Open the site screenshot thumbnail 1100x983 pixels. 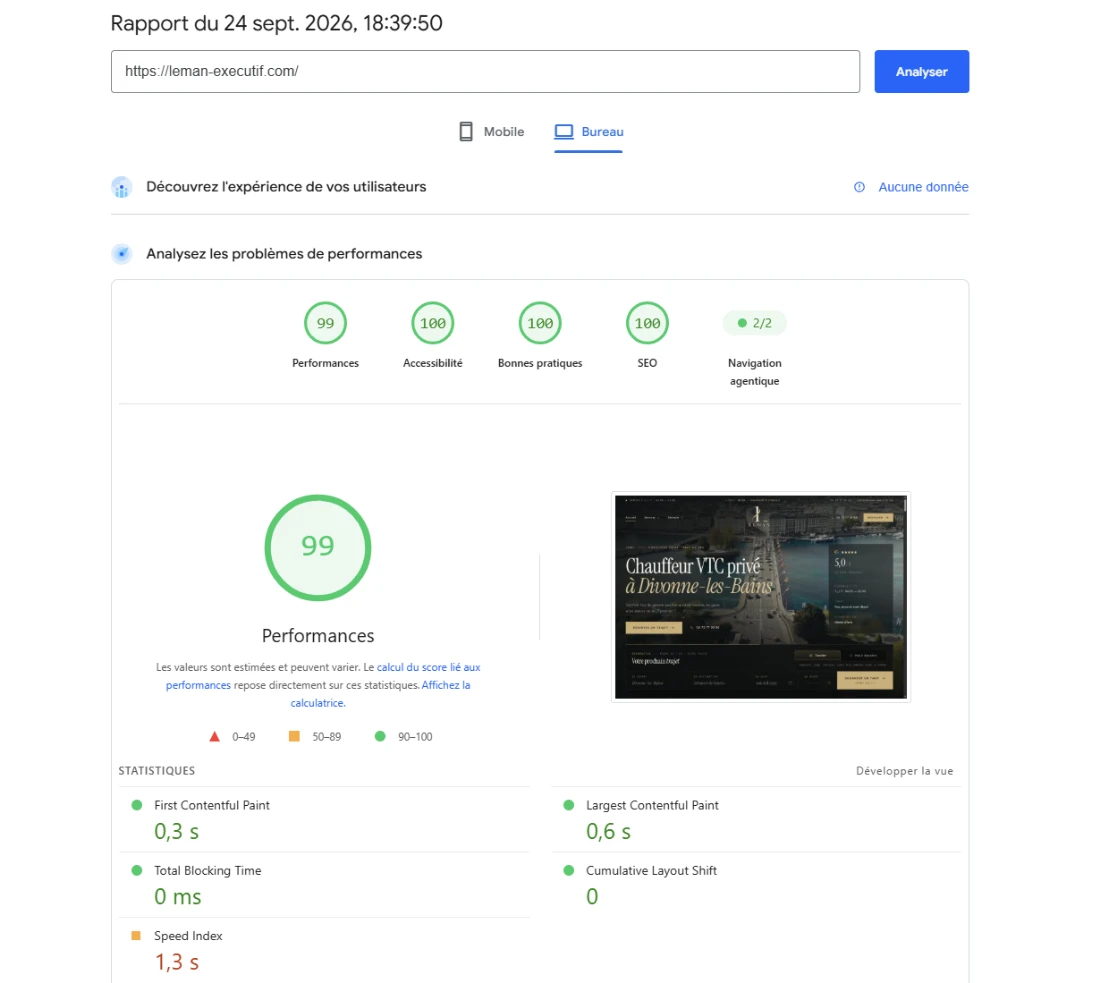[760, 597]
